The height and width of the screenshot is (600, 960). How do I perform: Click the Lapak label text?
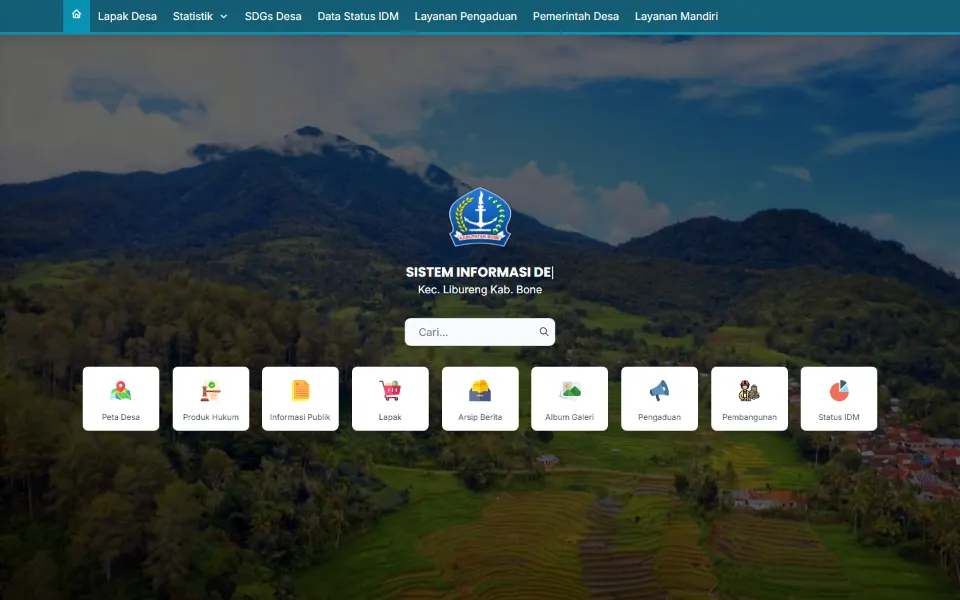pyautogui.click(x=390, y=417)
